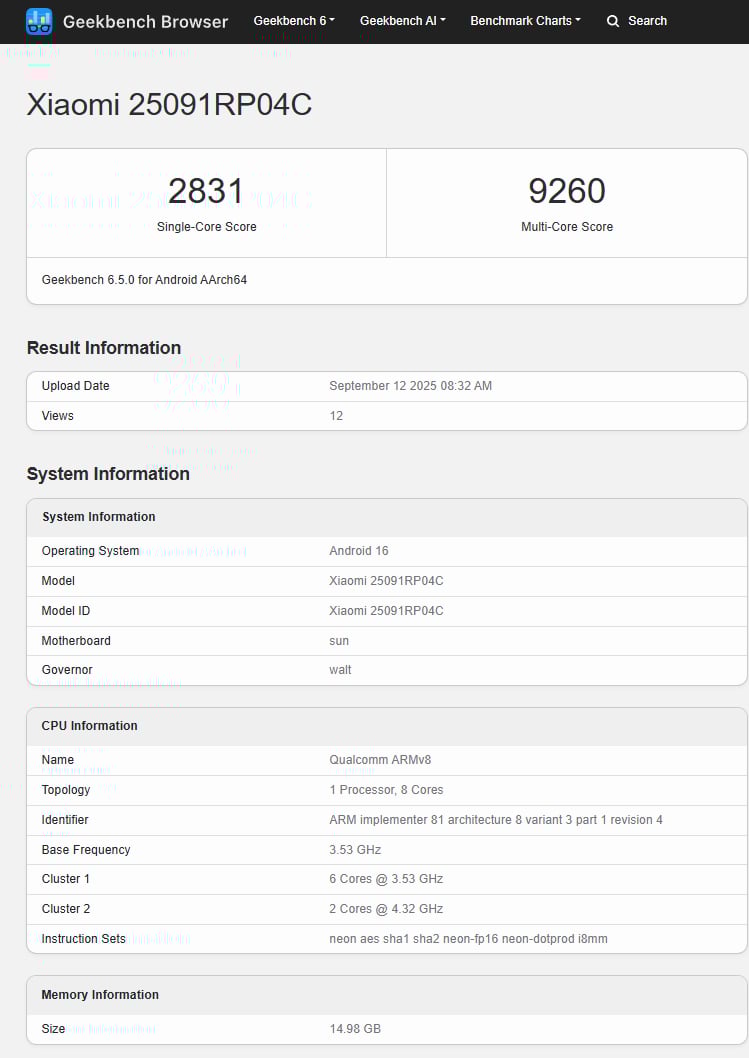This screenshot has height=1058, width=749.
Task: Click the Identifier label
Action: [x=65, y=820]
